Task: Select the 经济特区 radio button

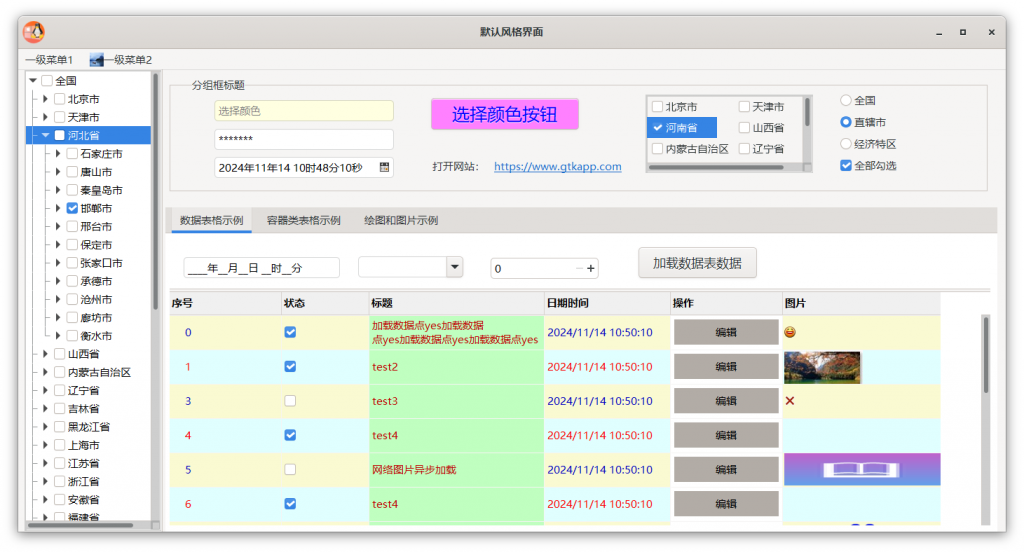Action: click(846, 143)
